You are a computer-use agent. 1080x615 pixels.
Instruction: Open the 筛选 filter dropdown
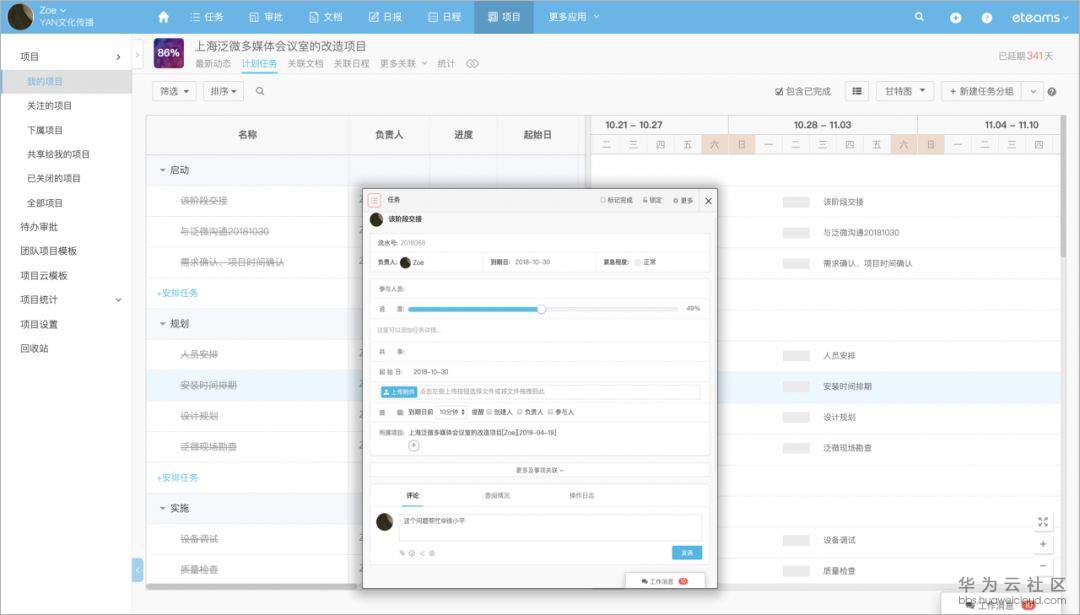pos(174,91)
